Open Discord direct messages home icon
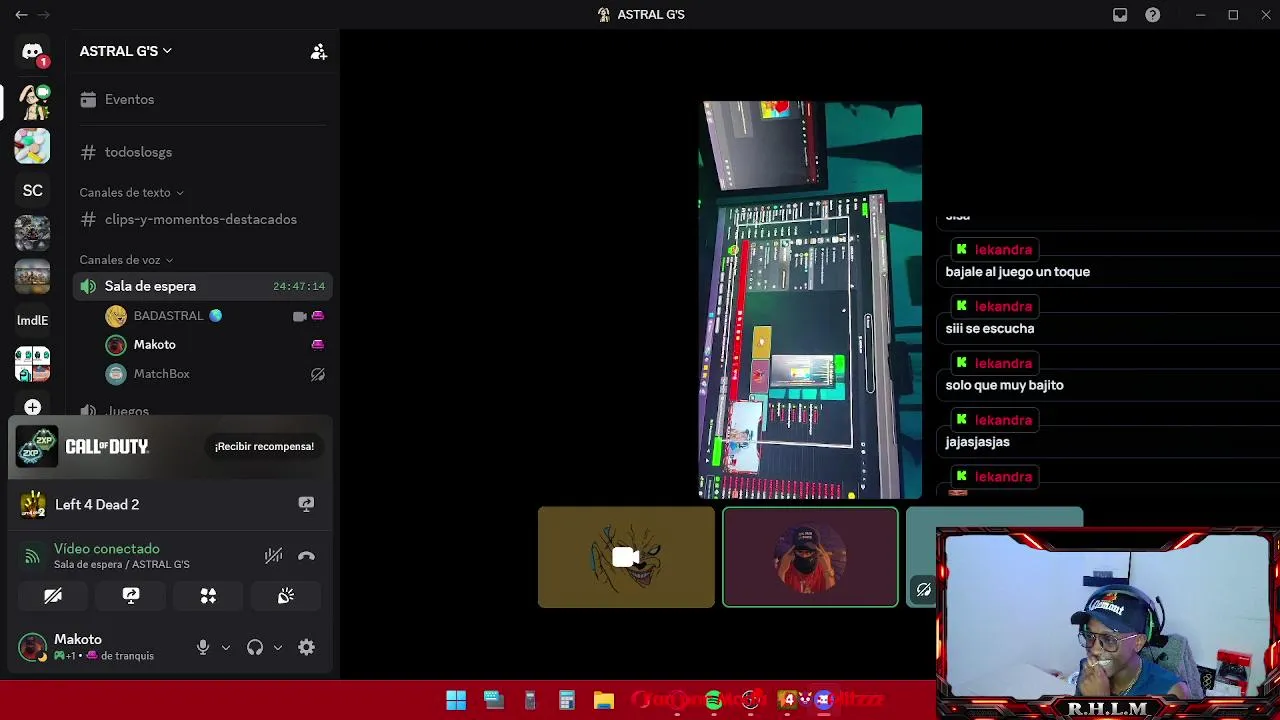This screenshot has height=720, width=1280. pyautogui.click(x=32, y=52)
